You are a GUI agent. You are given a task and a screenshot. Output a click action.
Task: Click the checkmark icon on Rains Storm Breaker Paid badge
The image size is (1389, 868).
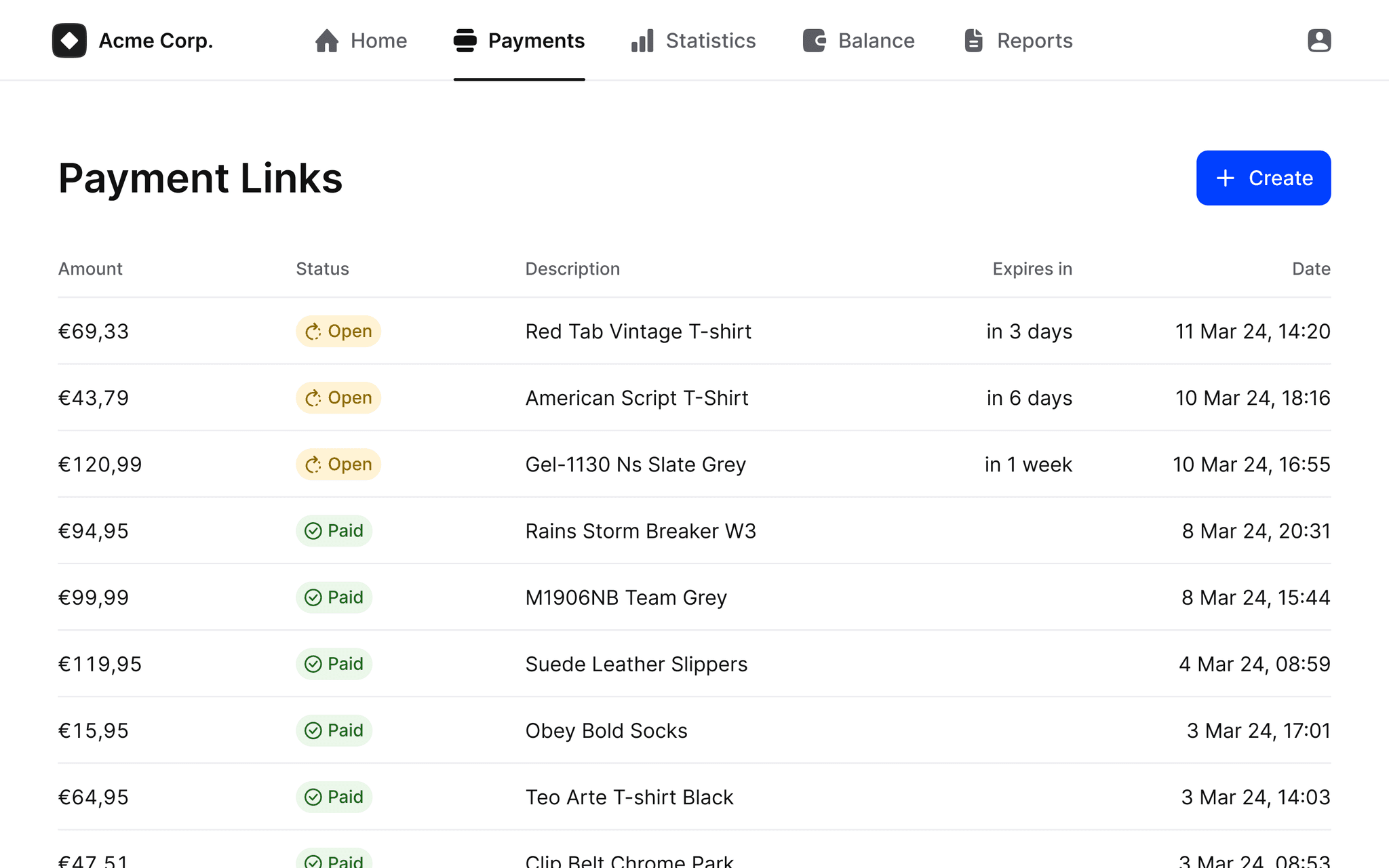(x=313, y=531)
